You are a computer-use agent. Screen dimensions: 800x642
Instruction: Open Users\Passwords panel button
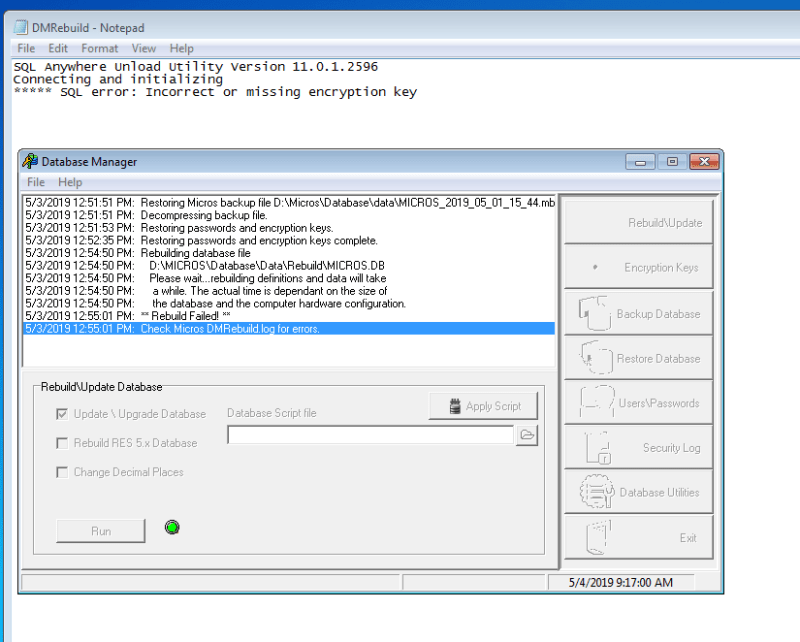pos(638,403)
